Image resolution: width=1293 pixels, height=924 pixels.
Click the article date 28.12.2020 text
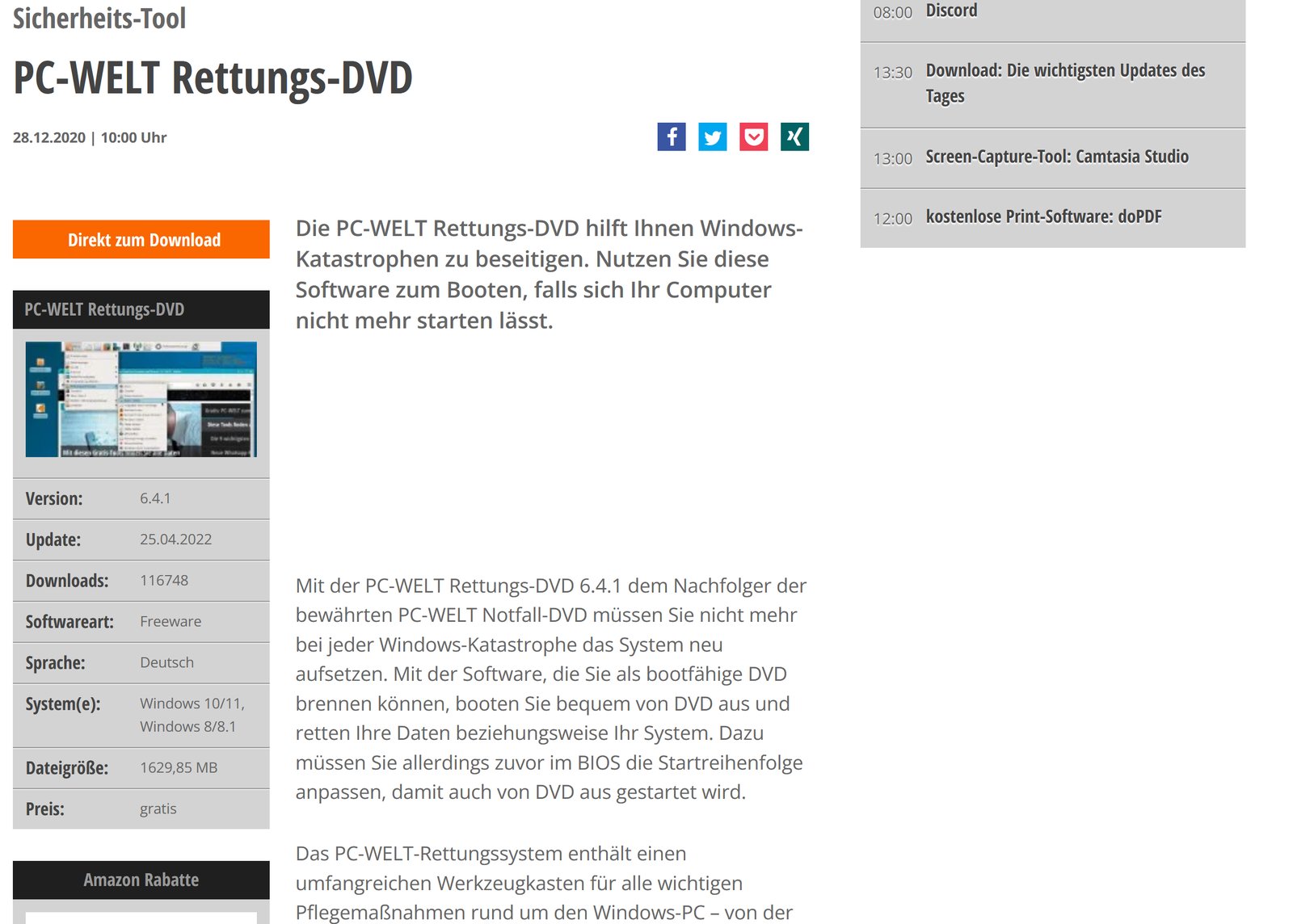point(49,137)
